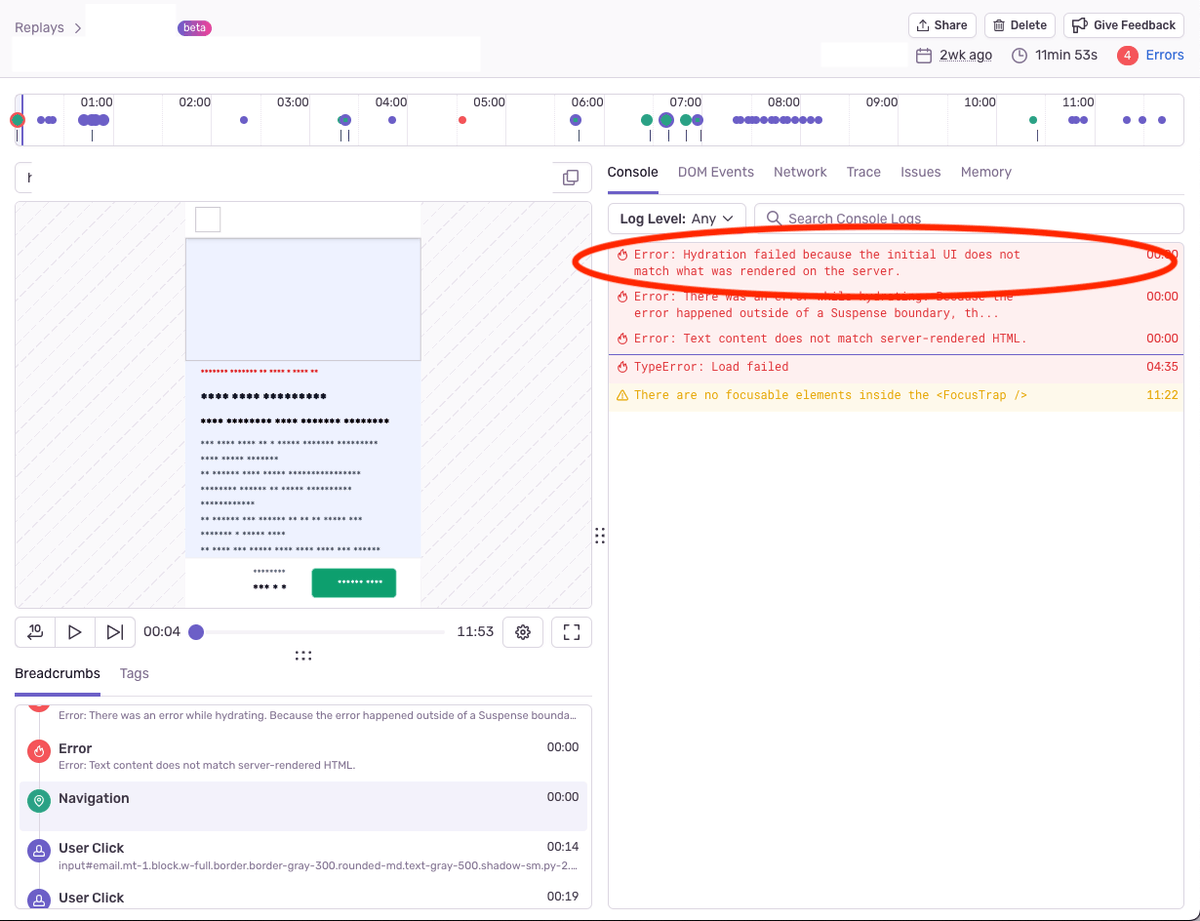The width and height of the screenshot is (1200, 921).
Task: Enter fullscreen replay mode
Action: click(x=571, y=632)
